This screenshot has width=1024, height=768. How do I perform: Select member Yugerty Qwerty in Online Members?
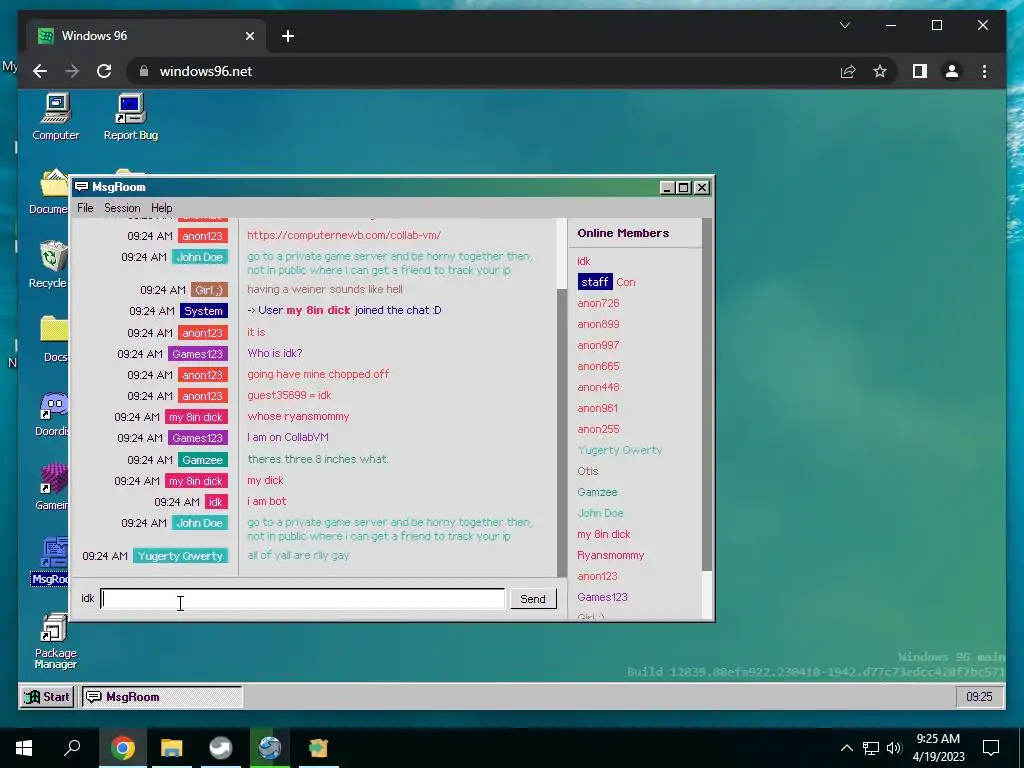620,450
